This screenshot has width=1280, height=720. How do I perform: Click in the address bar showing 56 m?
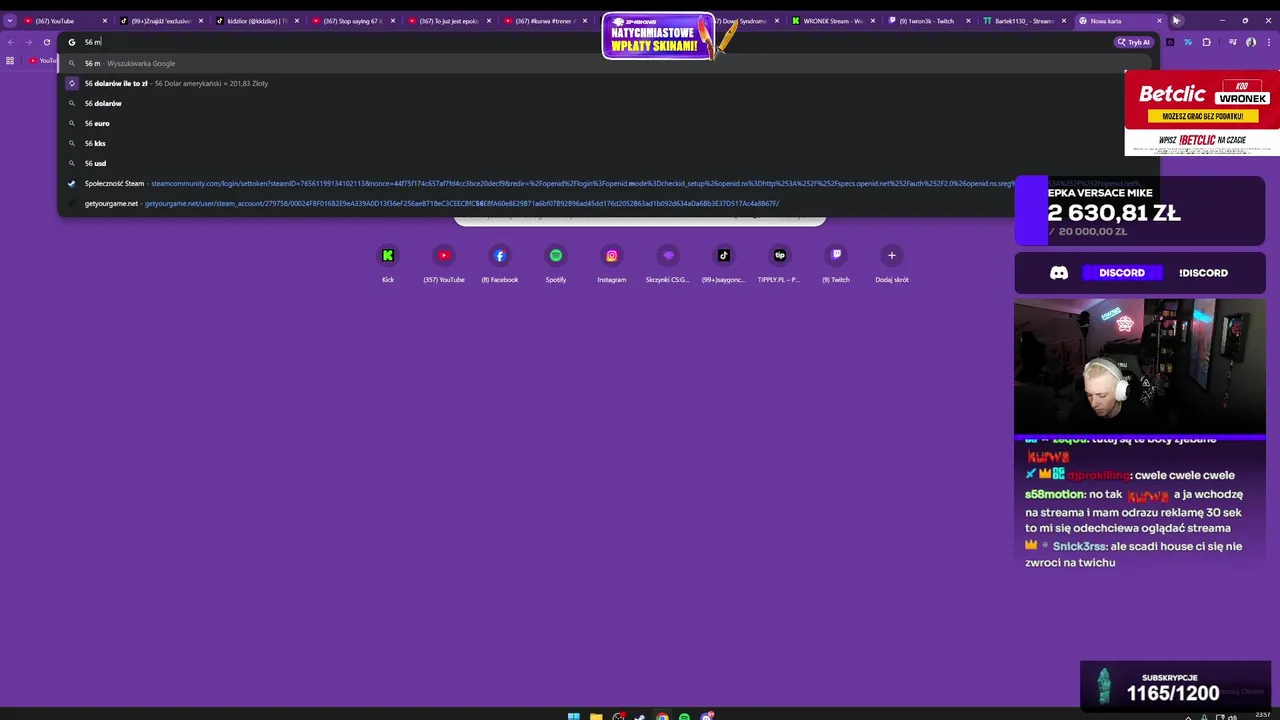click(590, 42)
